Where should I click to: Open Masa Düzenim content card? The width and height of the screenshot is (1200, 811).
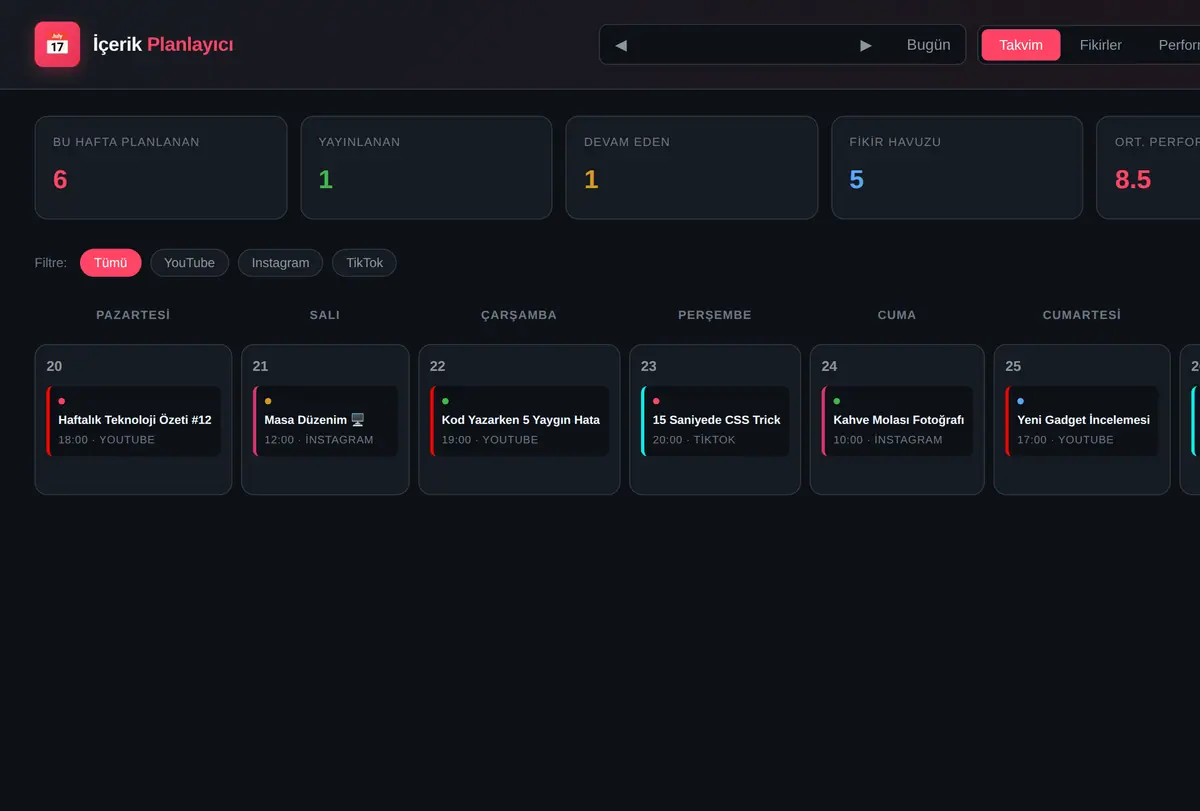pos(326,421)
